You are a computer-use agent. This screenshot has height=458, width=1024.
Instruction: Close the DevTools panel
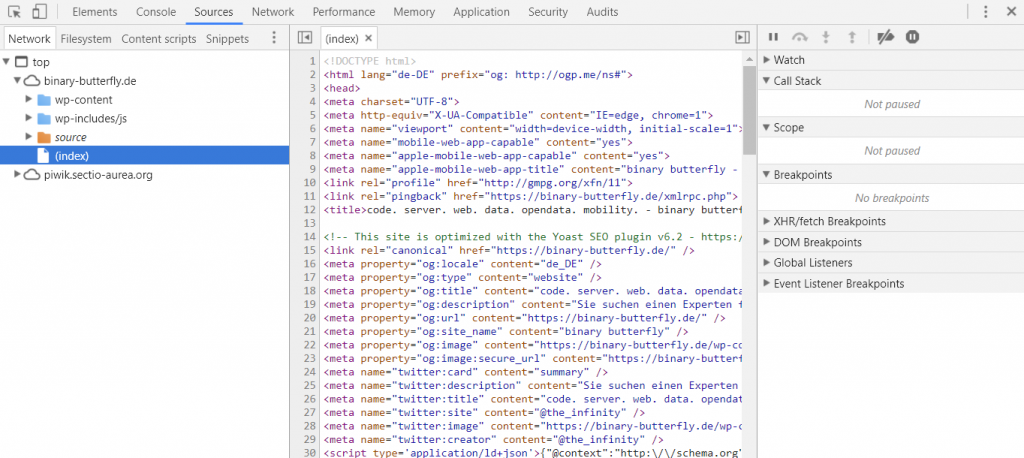coord(1011,12)
